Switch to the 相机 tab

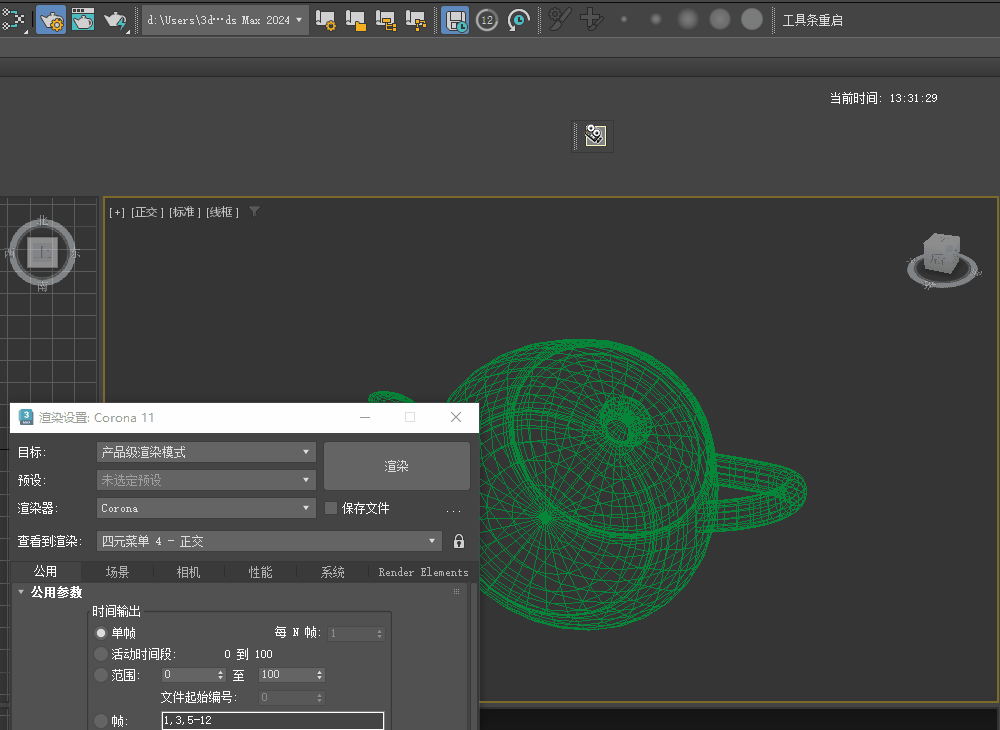188,572
